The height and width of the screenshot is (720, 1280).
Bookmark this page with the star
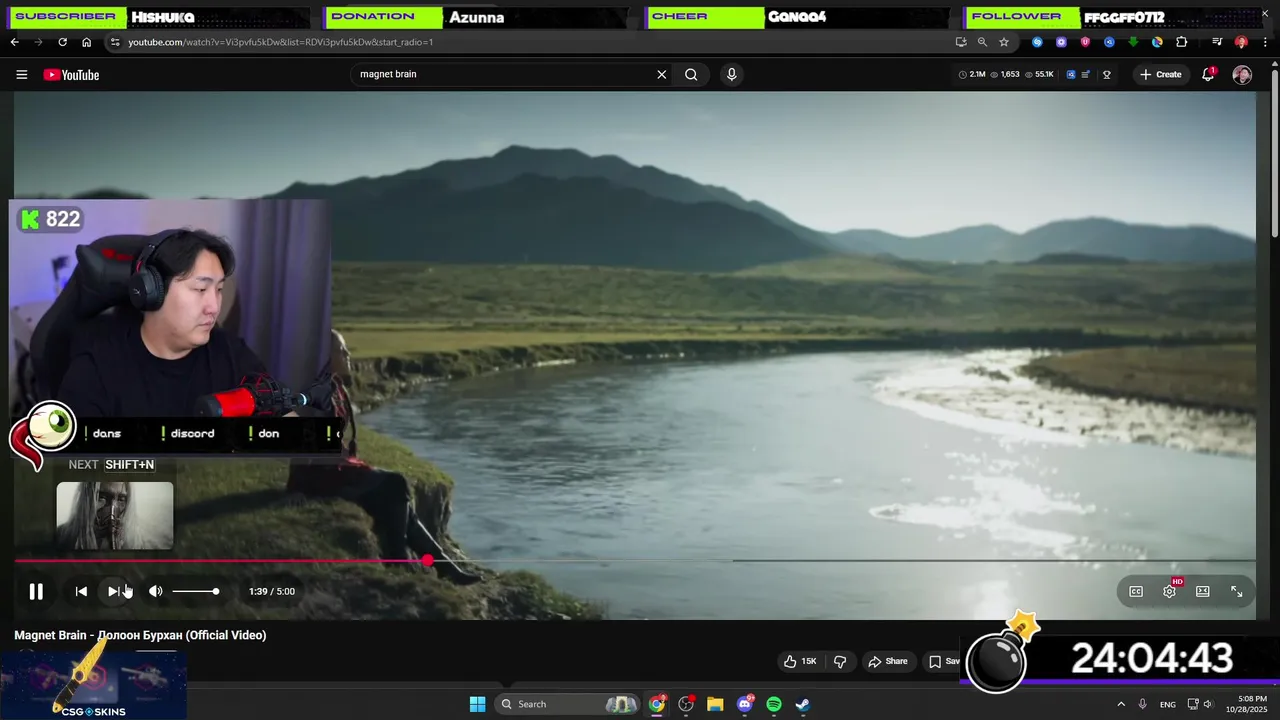coord(1004,42)
